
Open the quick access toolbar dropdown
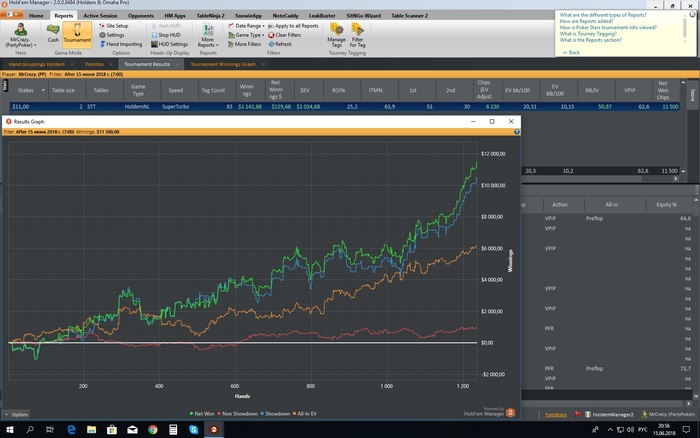tap(16, 15)
